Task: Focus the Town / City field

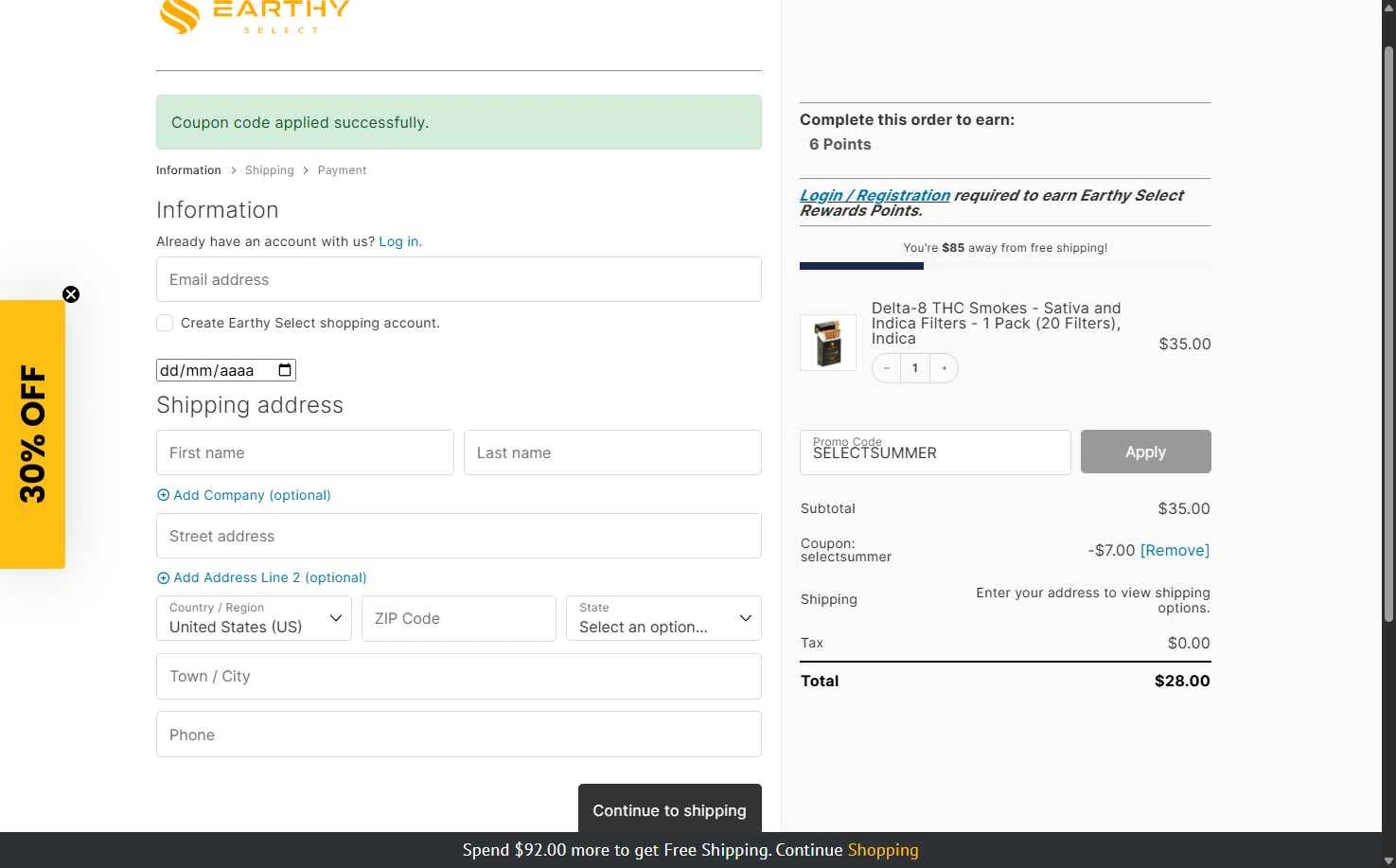Action: 459,676
